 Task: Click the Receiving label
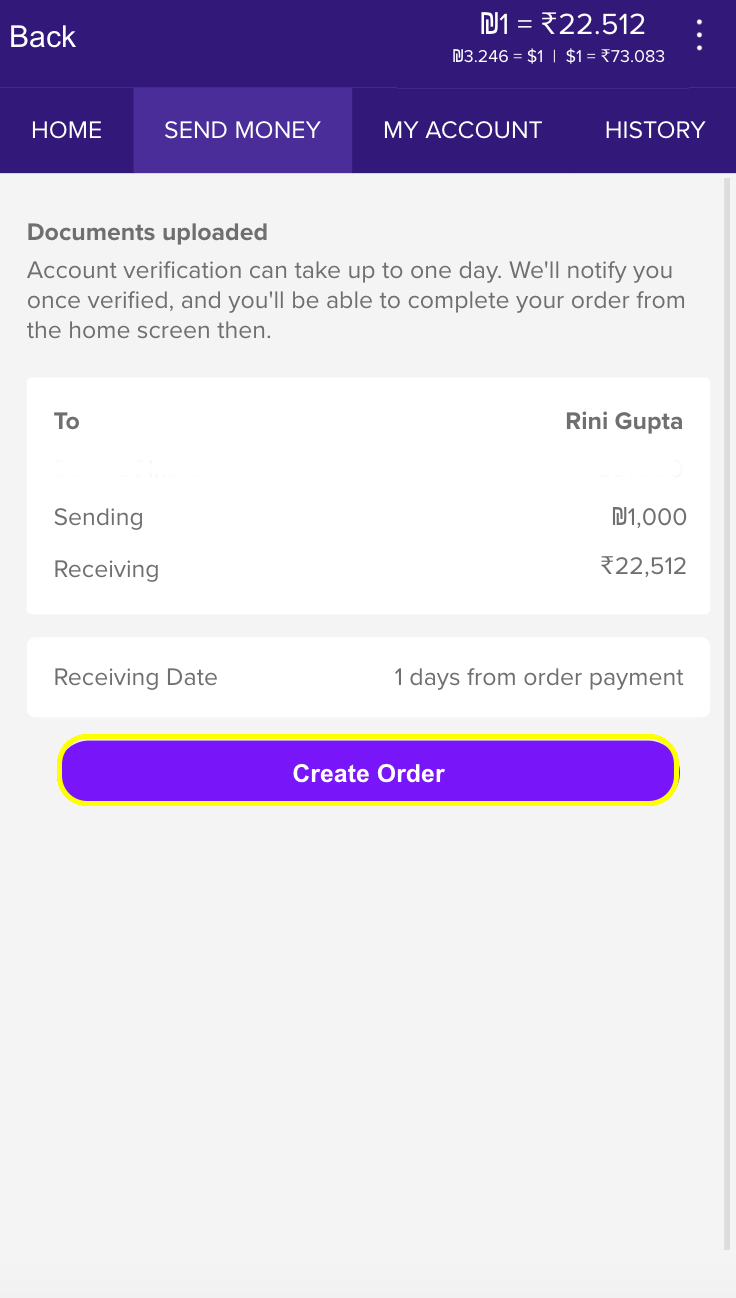click(x=106, y=569)
